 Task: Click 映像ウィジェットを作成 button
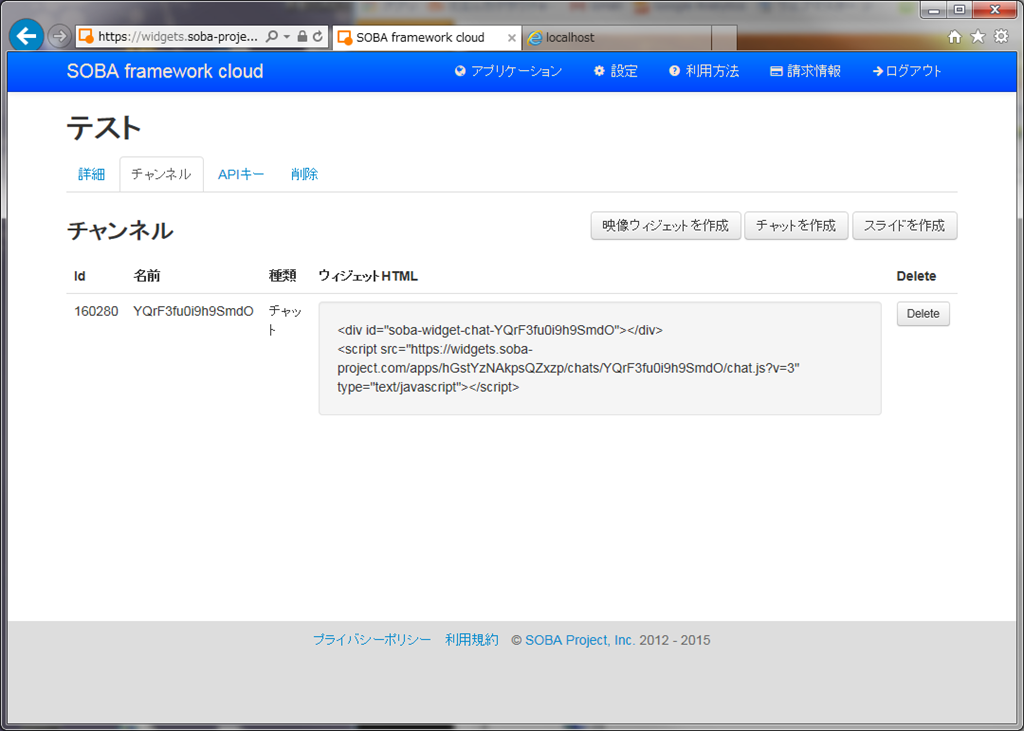click(x=665, y=226)
